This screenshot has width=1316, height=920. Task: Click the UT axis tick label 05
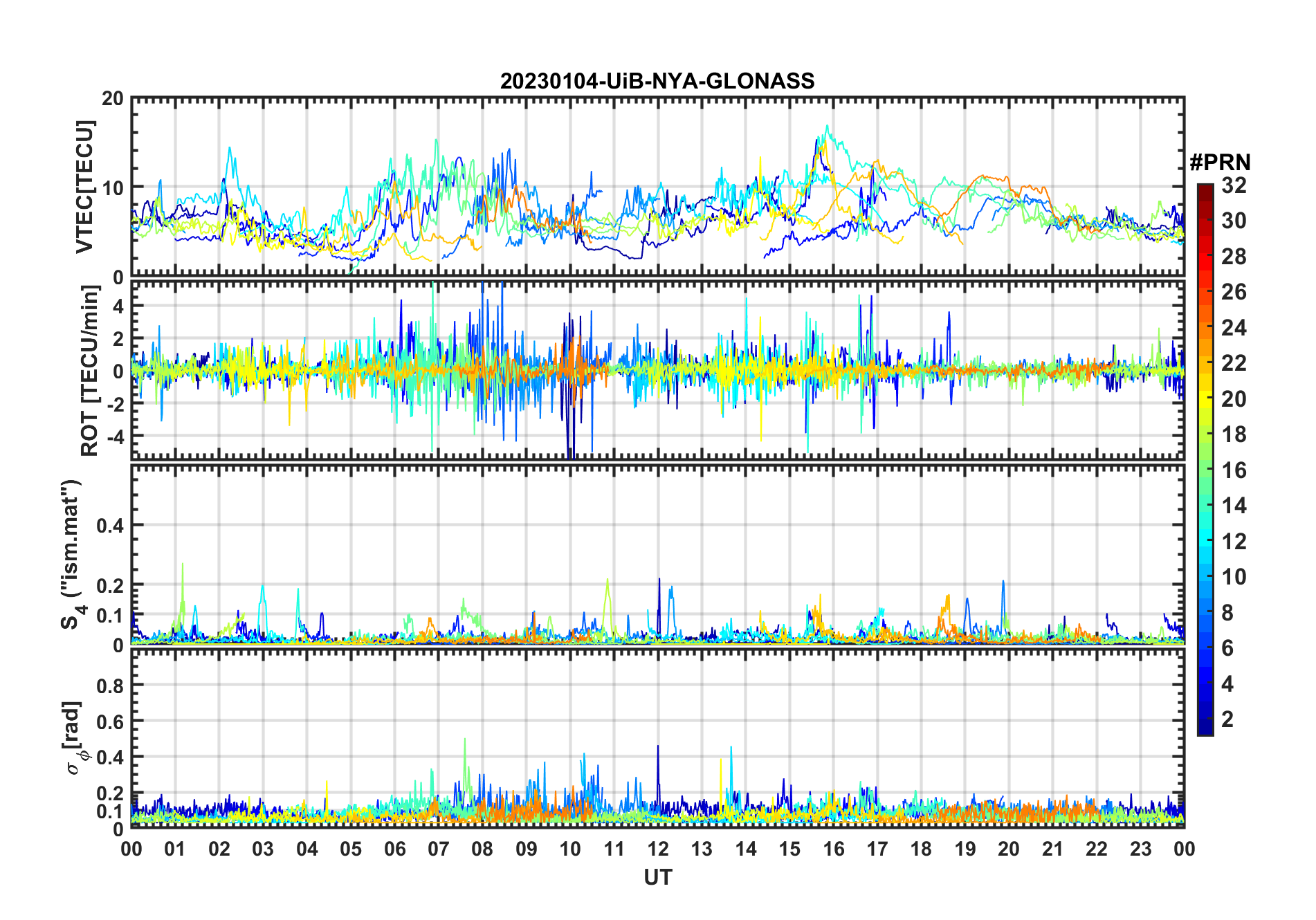click(351, 849)
